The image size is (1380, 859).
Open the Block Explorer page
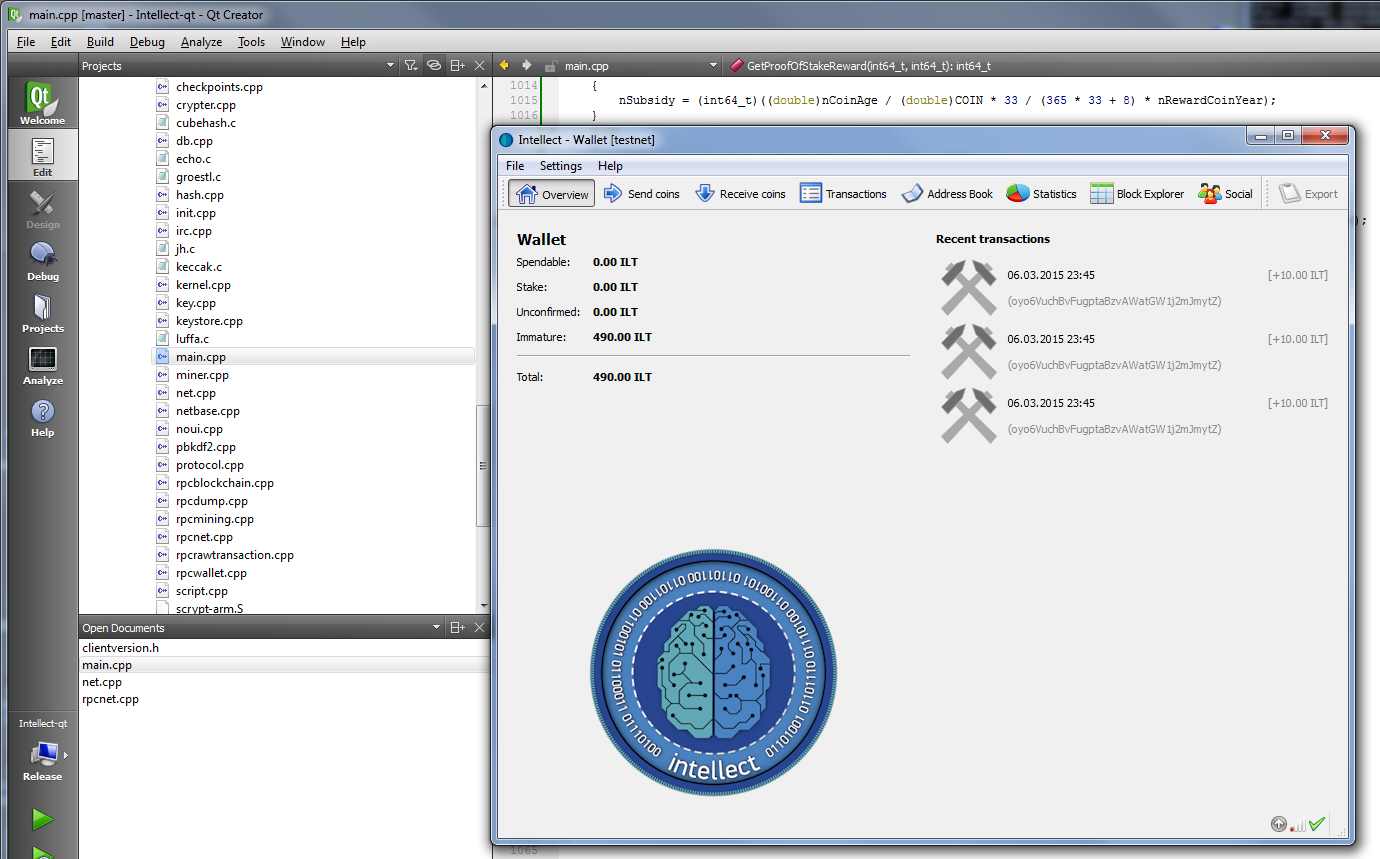click(x=1137, y=194)
